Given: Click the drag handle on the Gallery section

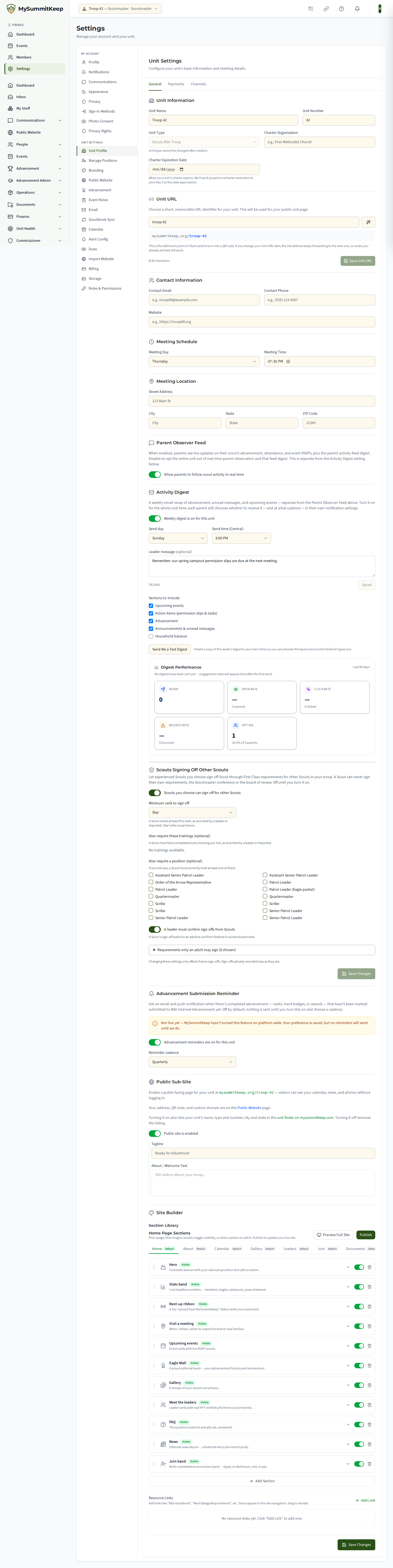Looking at the screenshot, I should tap(154, 1385).
